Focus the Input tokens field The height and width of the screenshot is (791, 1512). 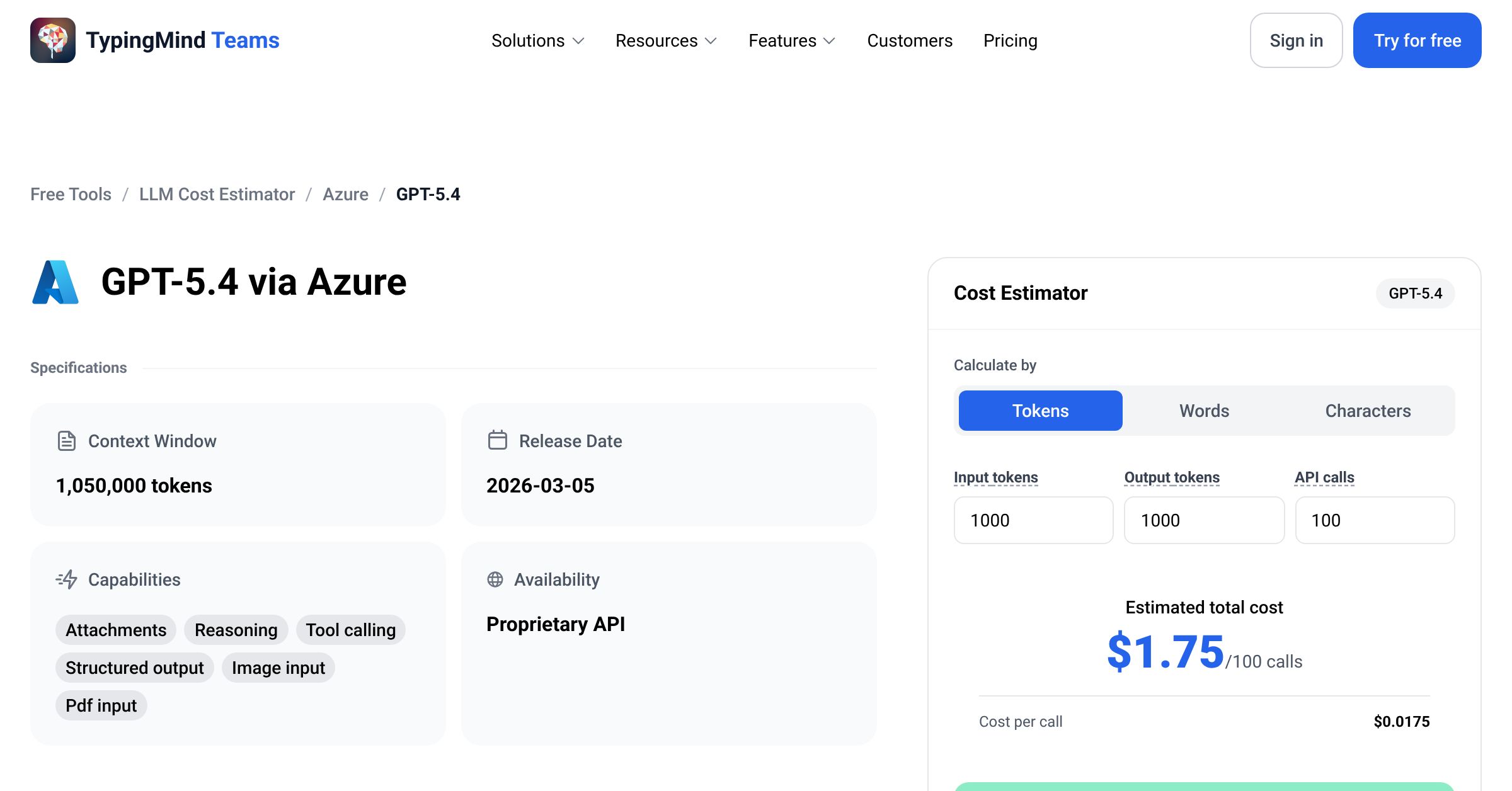[x=1034, y=520]
